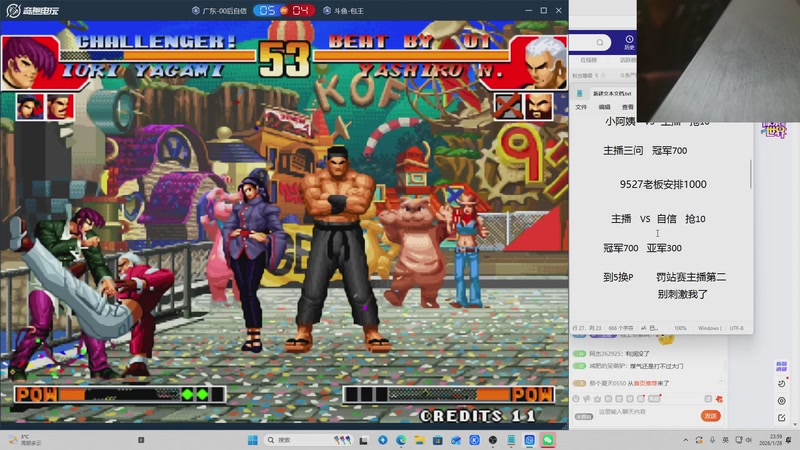The height and width of the screenshot is (450, 800).
Task: Open the 查看 menu in Notepad
Action: [x=628, y=107]
